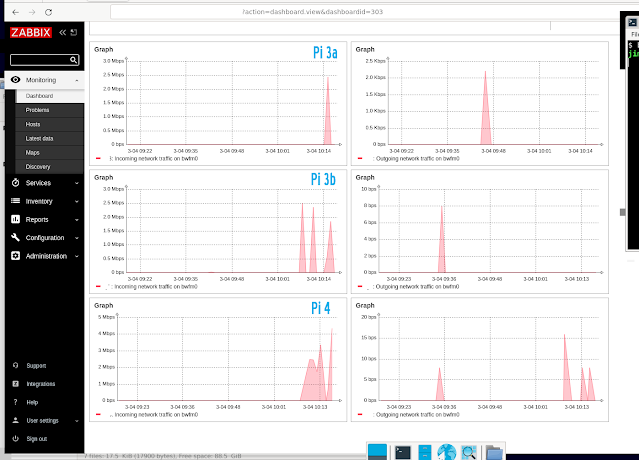Click the User settings person icon
The width and height of the screenshot is (639, 460).
pos(15,420)
